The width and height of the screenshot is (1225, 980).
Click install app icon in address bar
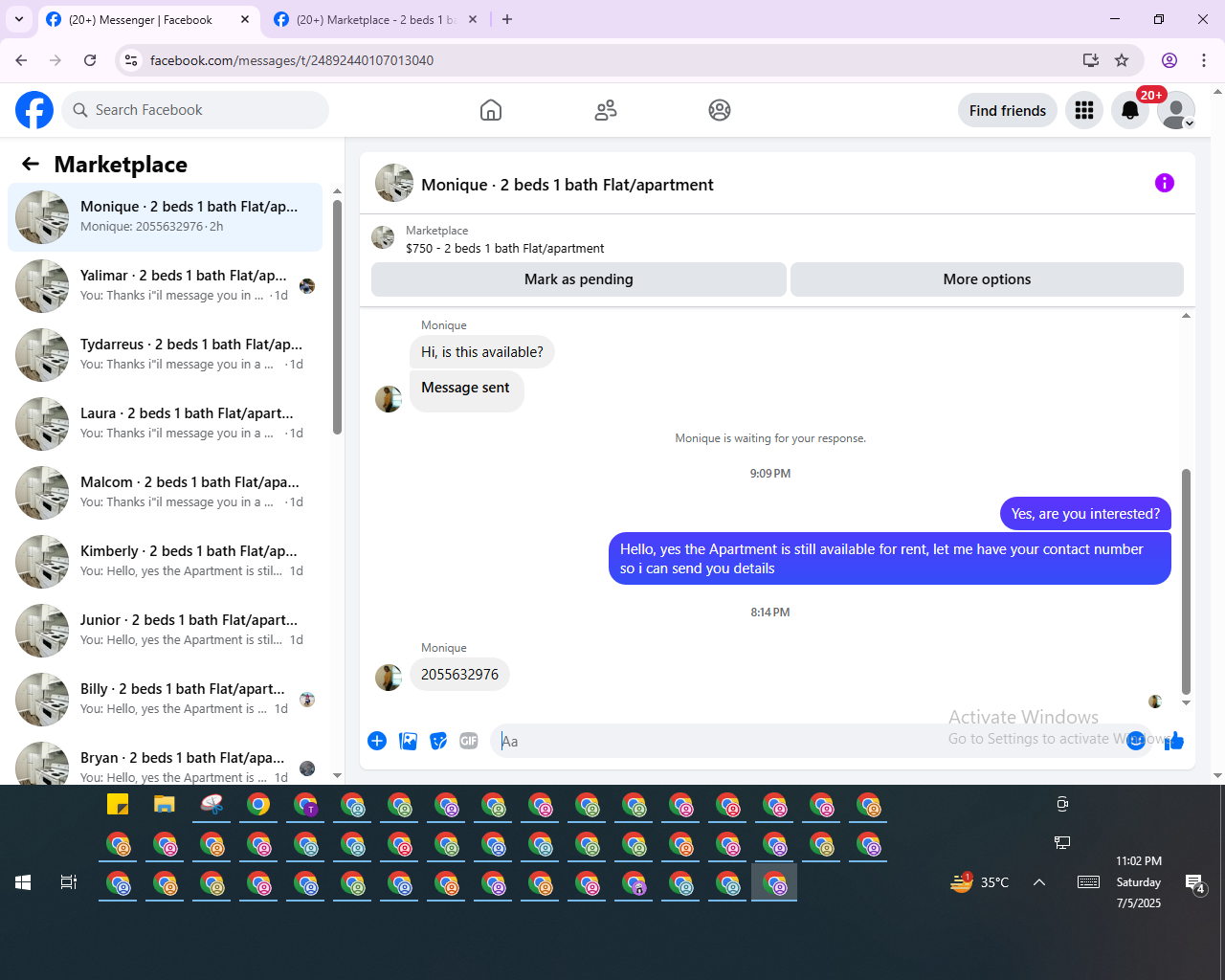click(1090, 60)
